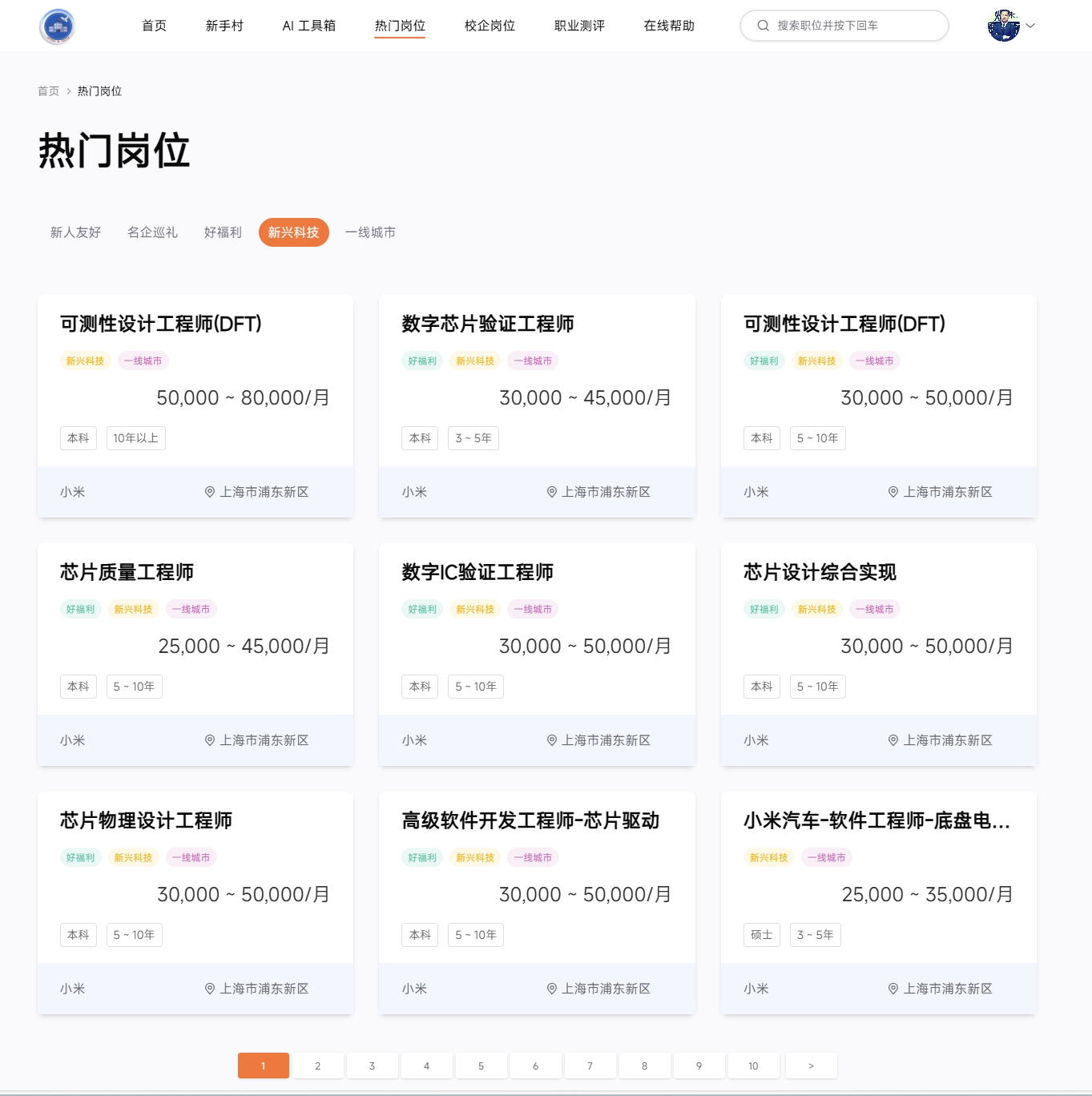This screenshot has height=1096, width=1092.
Task: Click 3 ~ 5年 tag on 数字芯片验证工程师 card
Action: [473, 438]
